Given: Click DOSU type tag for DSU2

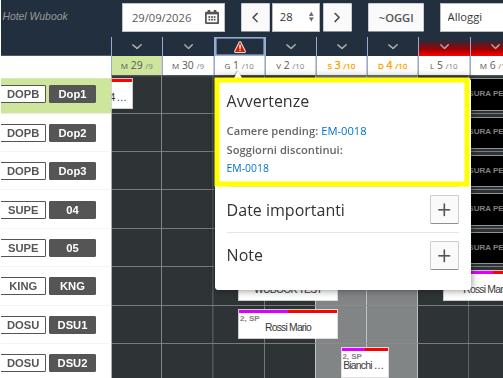Looking at the screenshot, I should (23, 363).
